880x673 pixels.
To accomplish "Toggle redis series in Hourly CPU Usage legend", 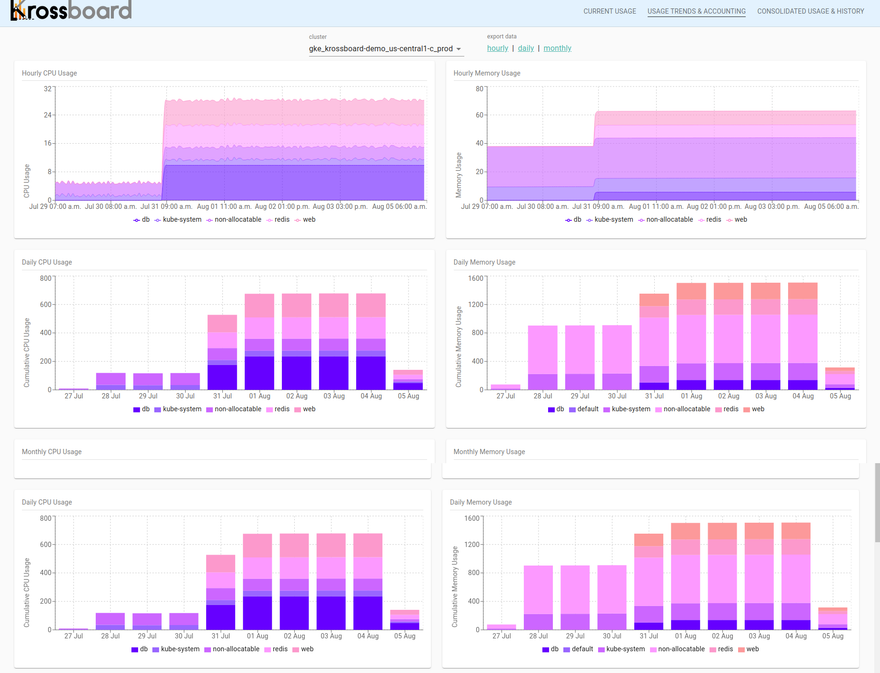I will [x=279, y=219].
